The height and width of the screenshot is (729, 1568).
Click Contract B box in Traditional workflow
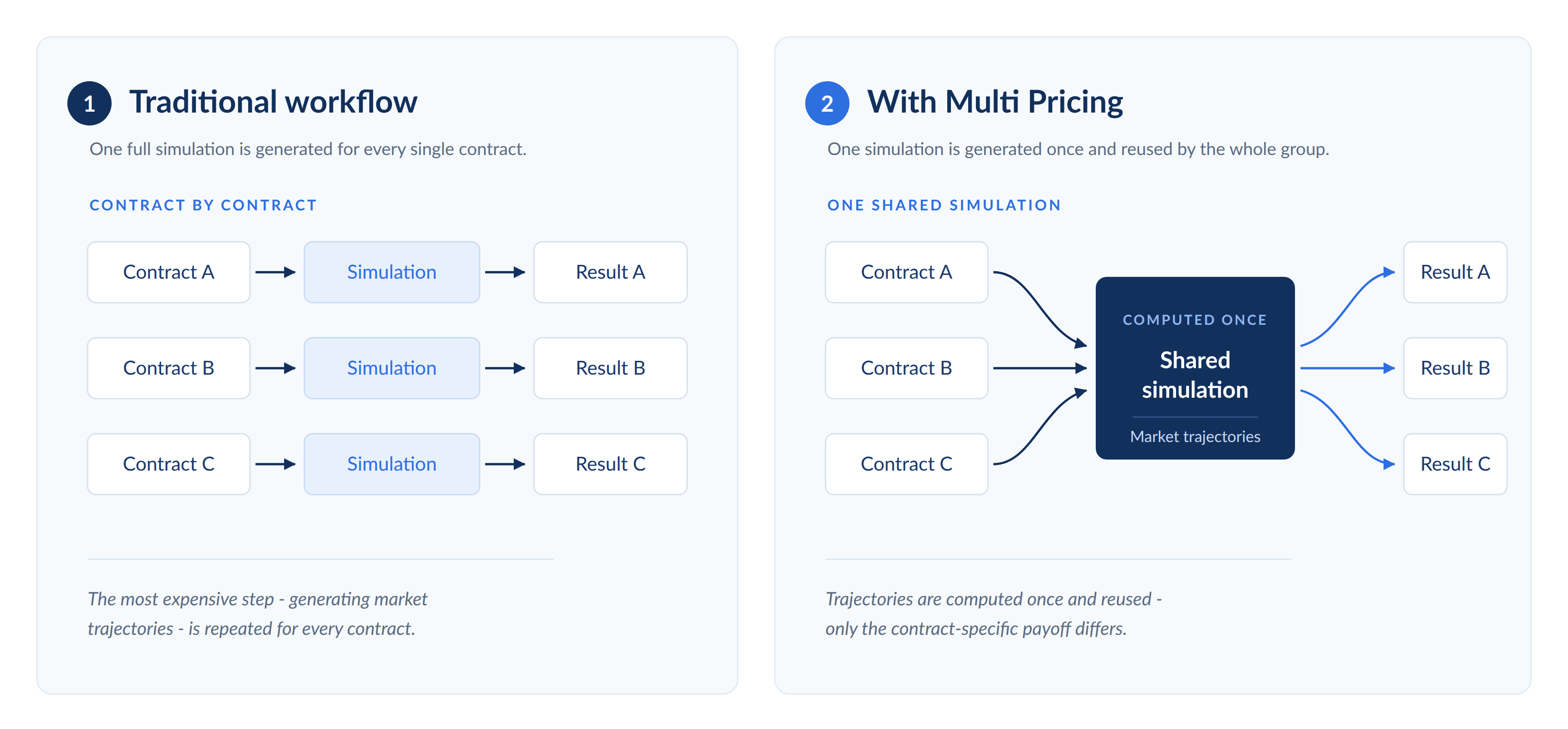tap(169, 368)
